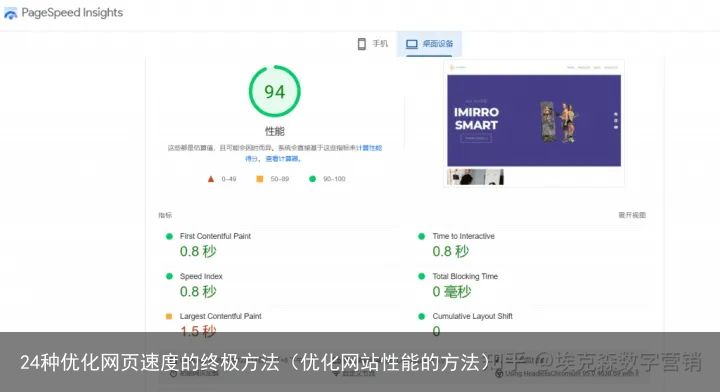Click the 0–49 legend range text

click(229, 179)
